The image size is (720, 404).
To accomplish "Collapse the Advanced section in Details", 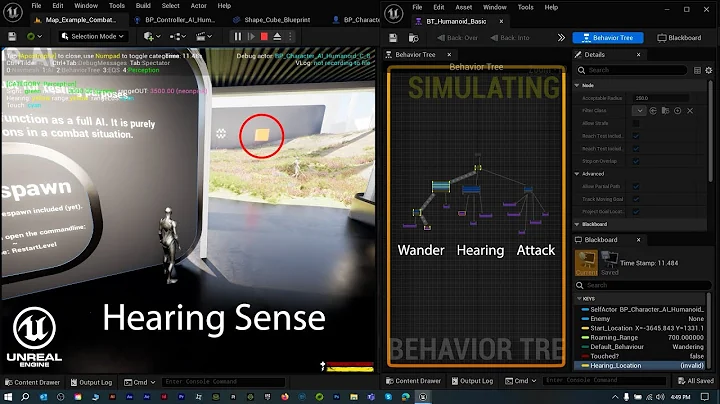I will point(577,174).
